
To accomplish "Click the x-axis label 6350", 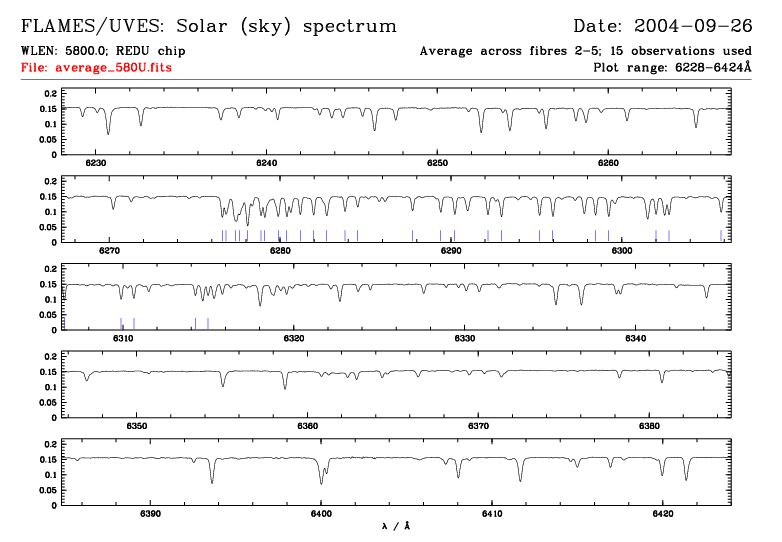I will (x=137, y=426).
